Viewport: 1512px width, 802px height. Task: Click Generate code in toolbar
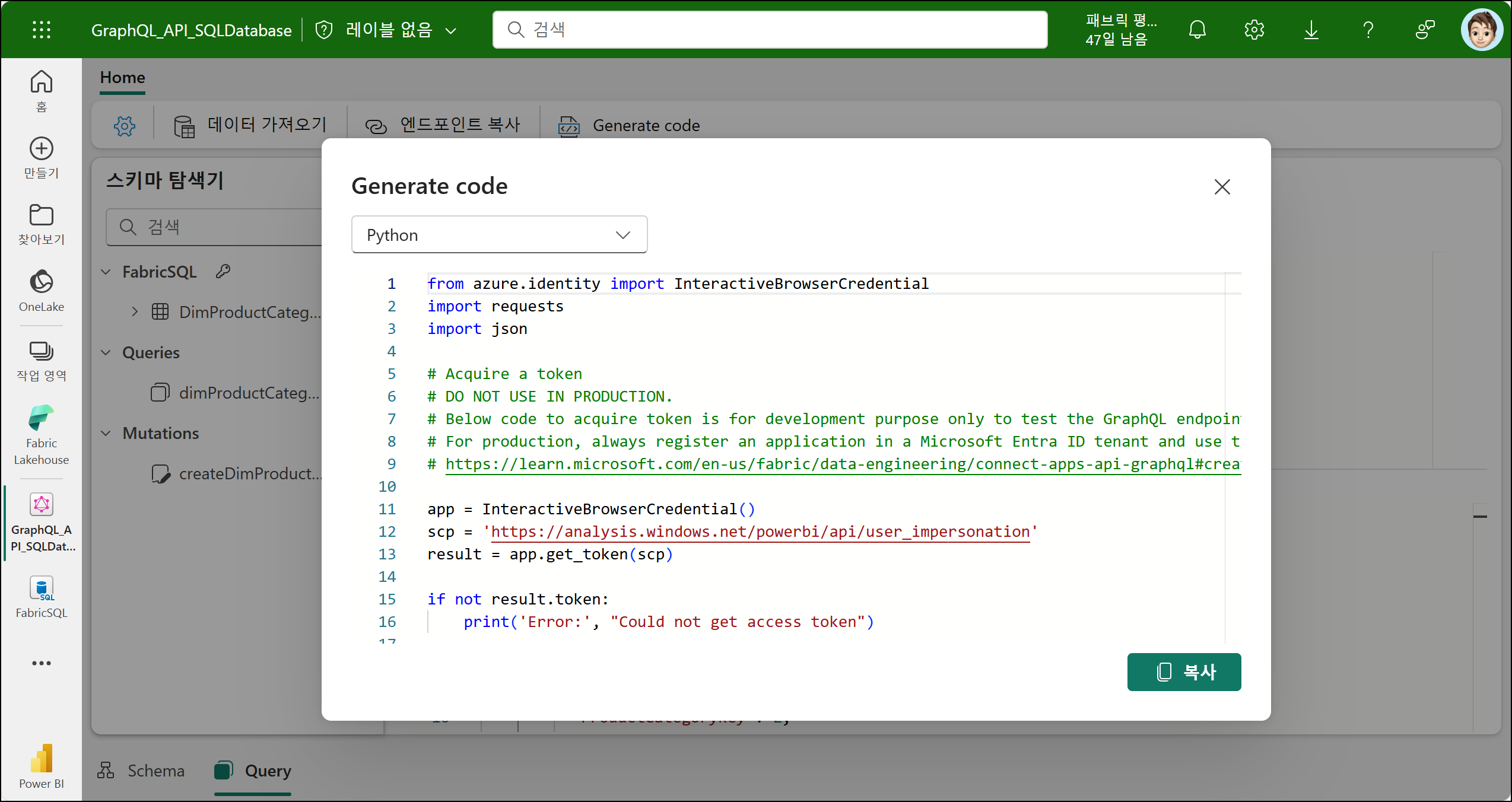coord(629,125)
